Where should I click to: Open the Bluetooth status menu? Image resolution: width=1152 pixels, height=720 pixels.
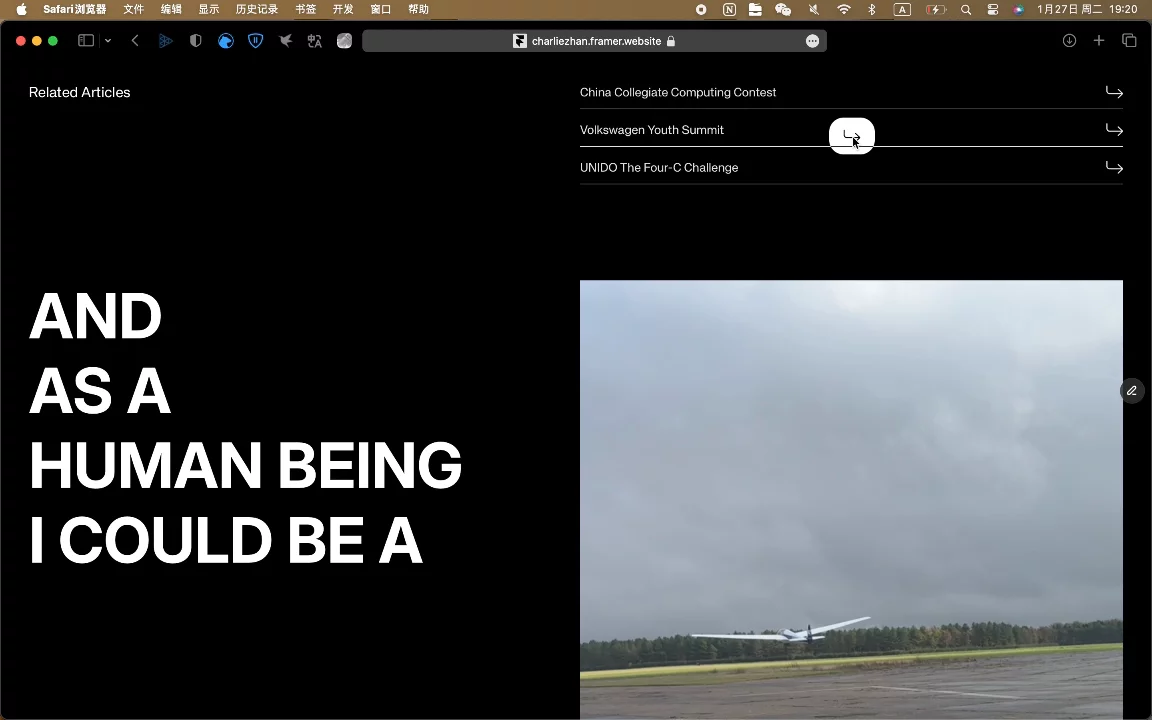pyautogui.click(x=872, y=10)
